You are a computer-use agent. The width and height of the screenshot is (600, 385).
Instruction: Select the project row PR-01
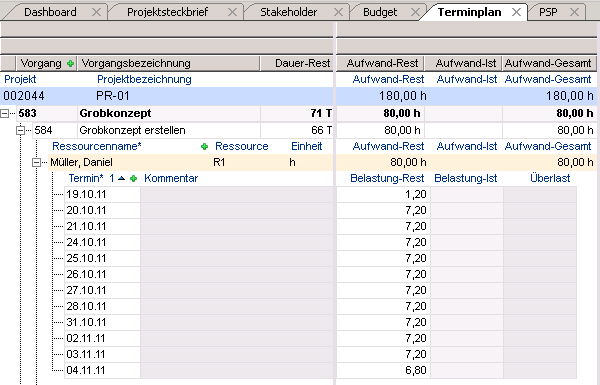(x=166, y=96)
